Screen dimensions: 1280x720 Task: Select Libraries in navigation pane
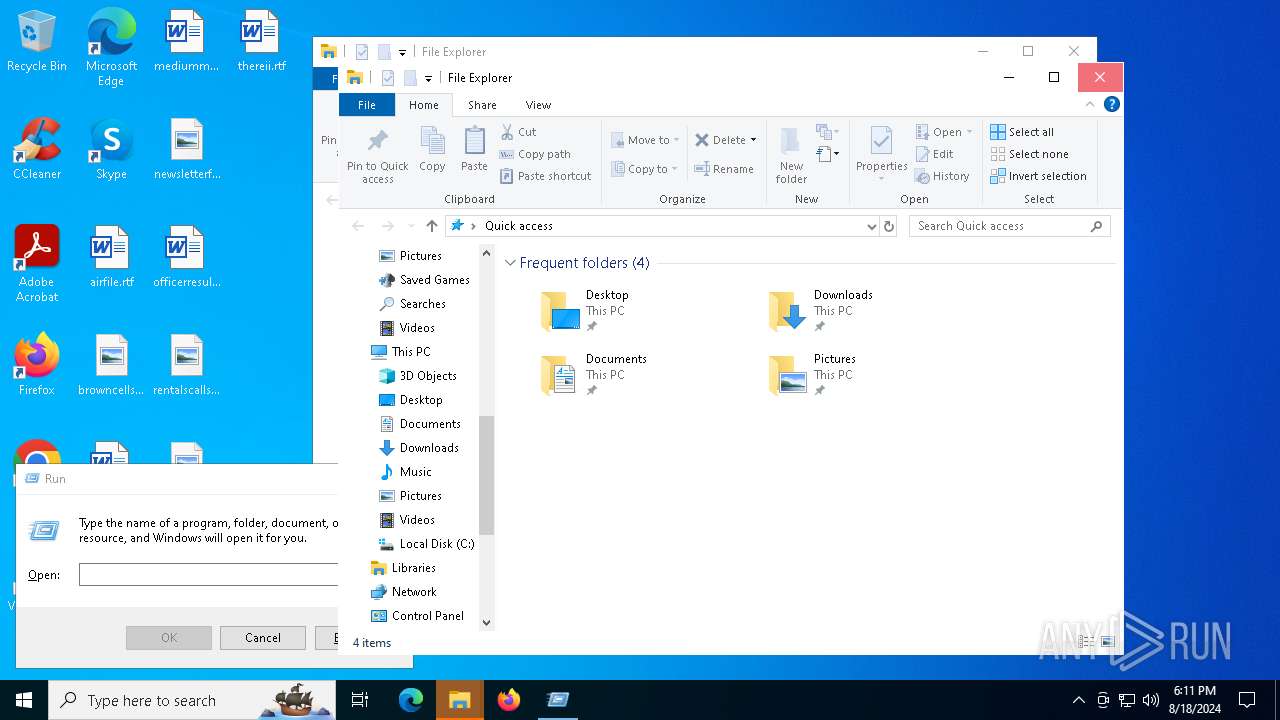[403, 568]
